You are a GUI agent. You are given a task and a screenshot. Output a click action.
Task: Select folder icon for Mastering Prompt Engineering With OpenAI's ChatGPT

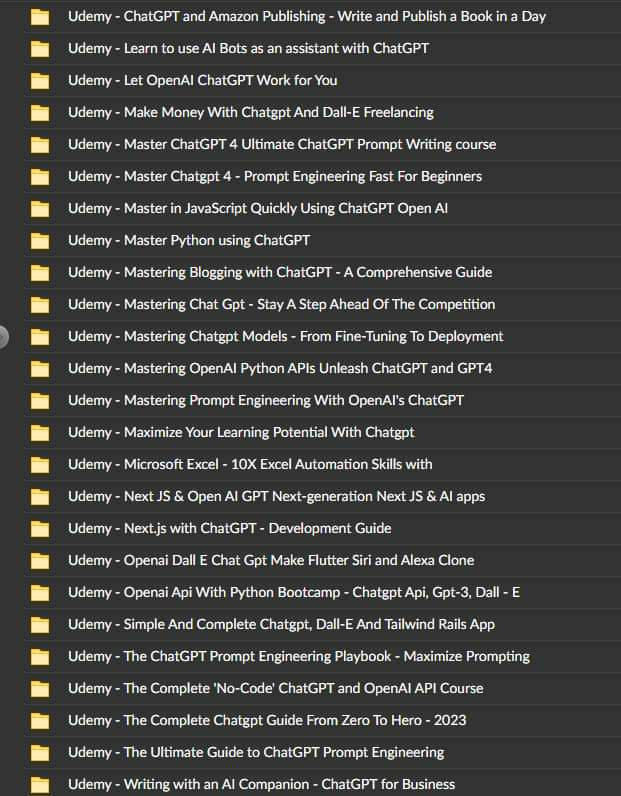pyautogui.click(x=40, y=401)
